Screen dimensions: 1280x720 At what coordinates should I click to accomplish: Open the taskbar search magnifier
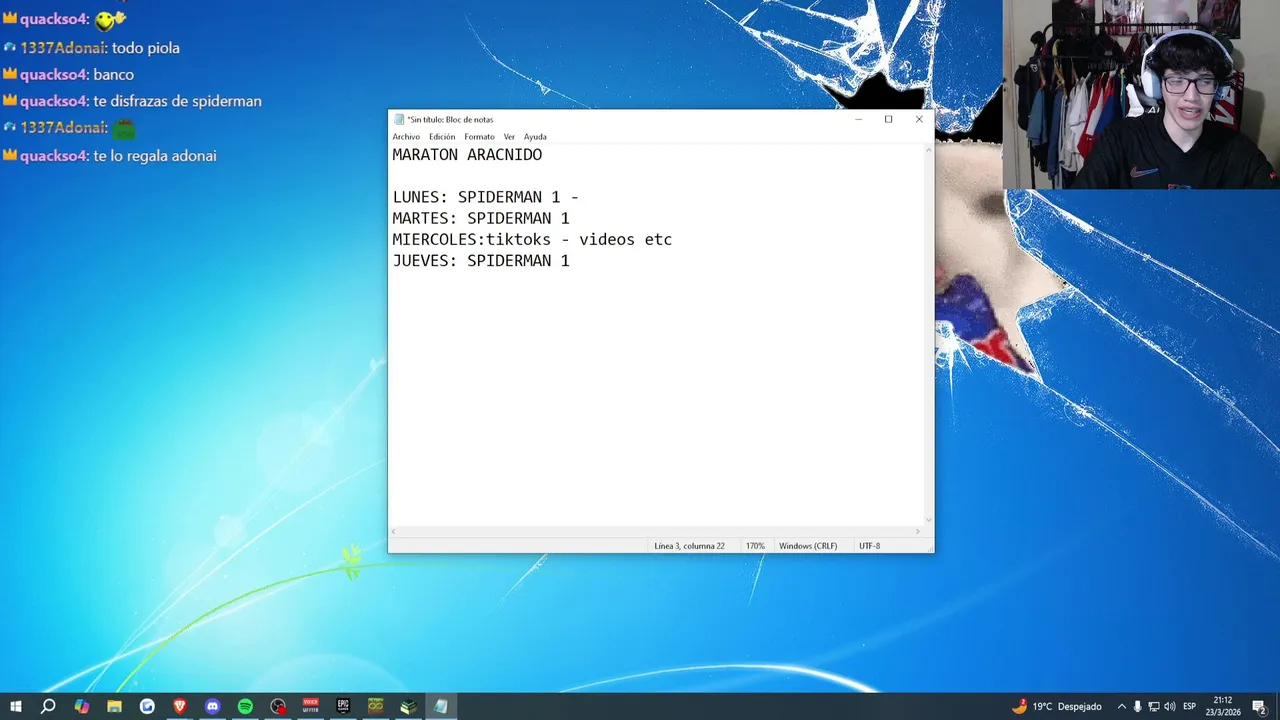point(48,707)
